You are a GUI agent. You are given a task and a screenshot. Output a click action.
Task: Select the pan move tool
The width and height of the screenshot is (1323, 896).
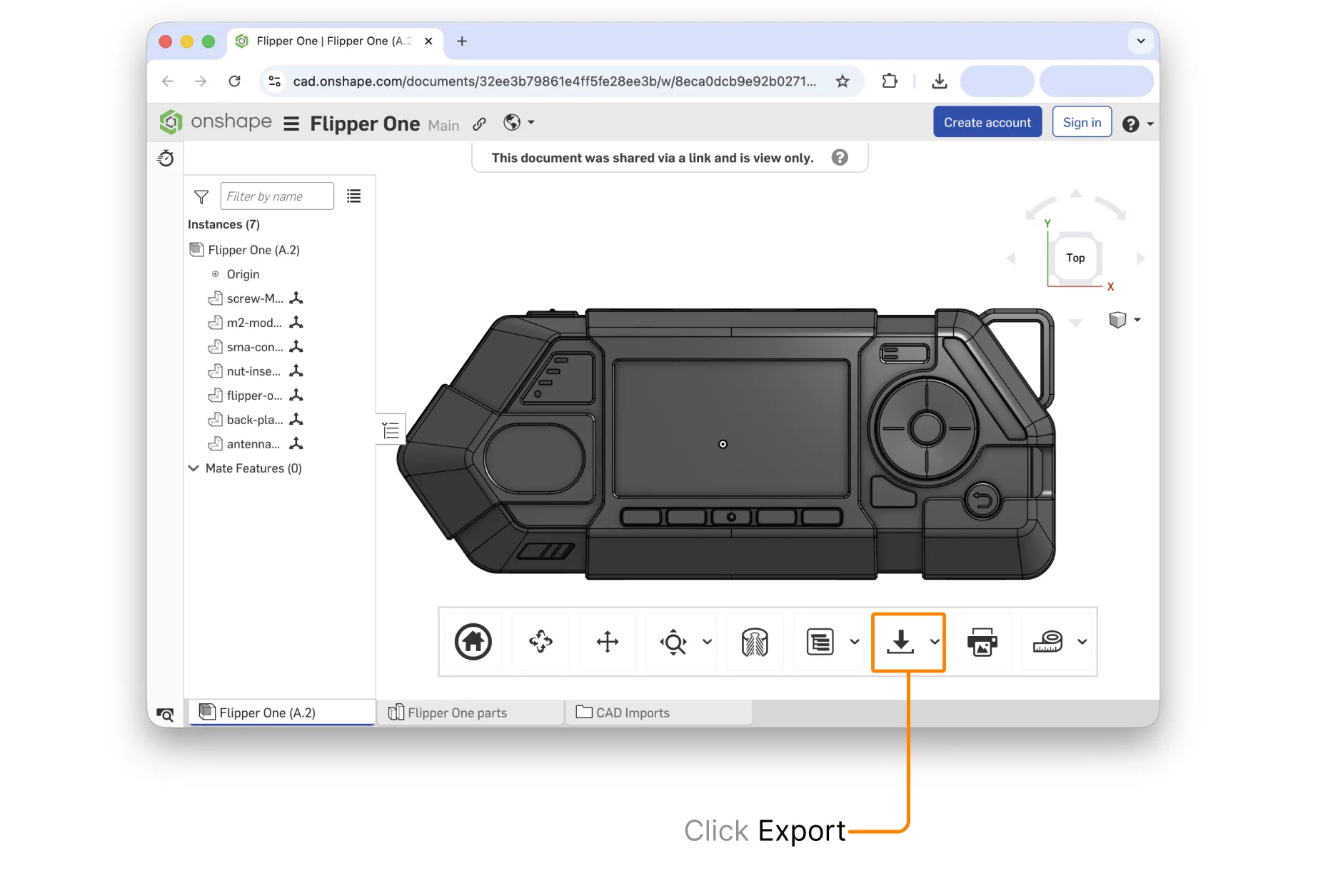click(x=608, y=641)
